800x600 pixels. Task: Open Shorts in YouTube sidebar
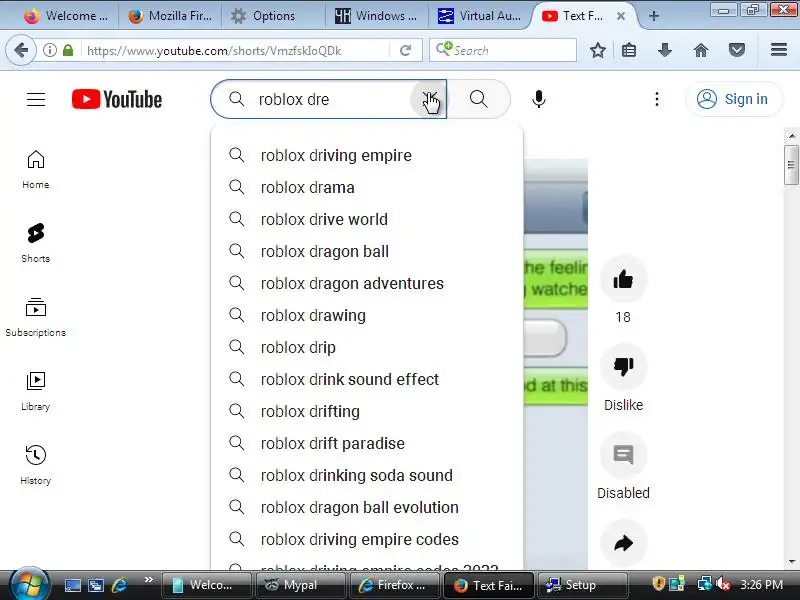pos(36,243)
